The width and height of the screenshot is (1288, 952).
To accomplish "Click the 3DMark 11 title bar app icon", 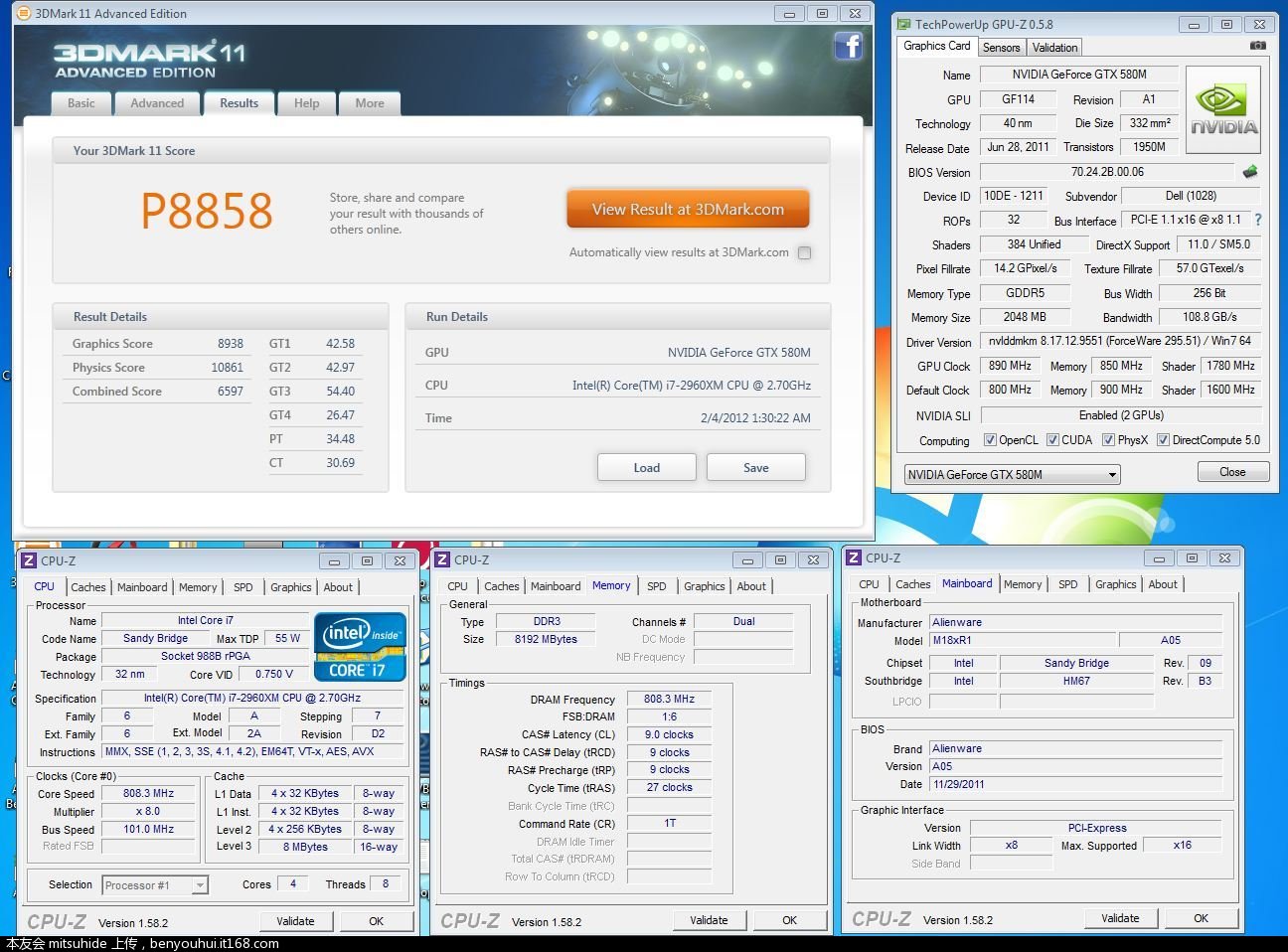I will pos(24,14).
